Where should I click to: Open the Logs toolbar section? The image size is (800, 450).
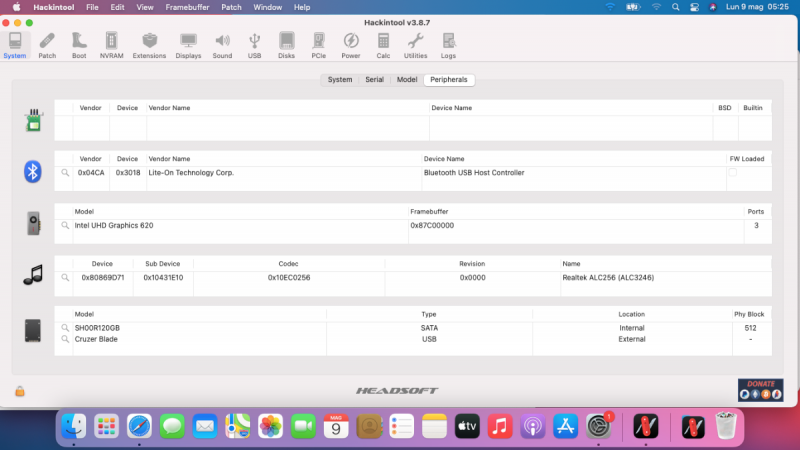click(x=448, y=45)
